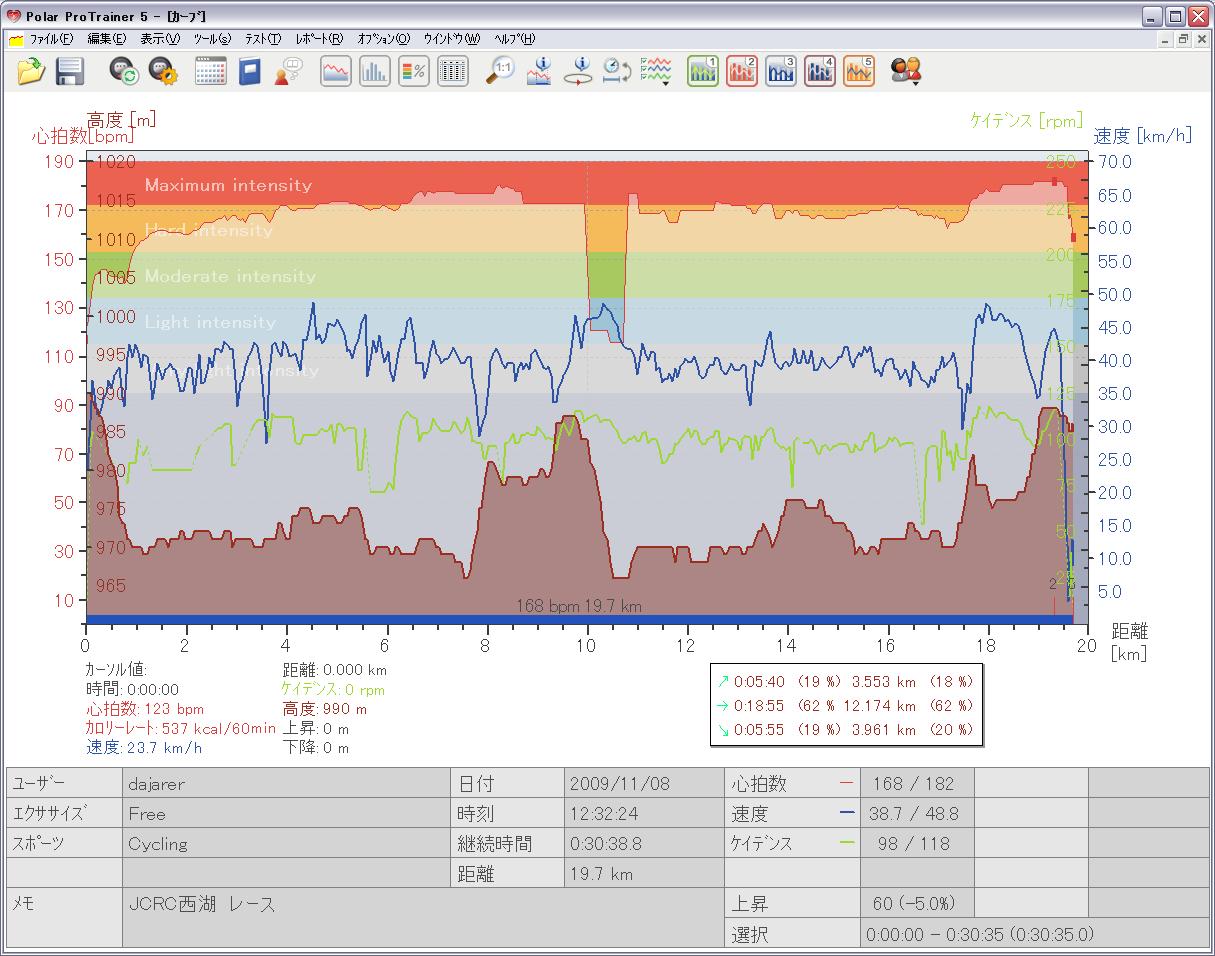The width and height of the screenshot is (1215, 956).
Task: Click the distance cell 19.7 km
Action: tap(644, 873)
